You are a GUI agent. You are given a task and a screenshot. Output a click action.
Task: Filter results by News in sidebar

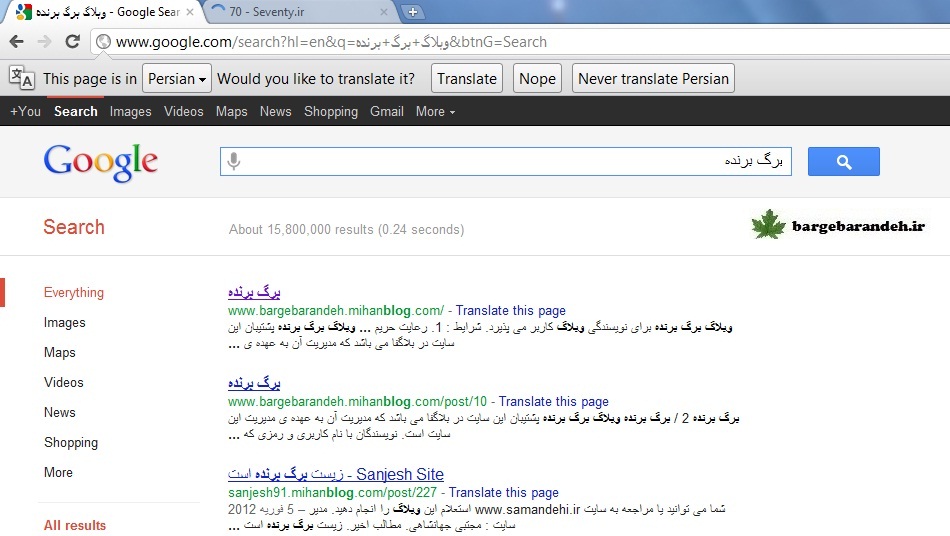click(59, 412)
